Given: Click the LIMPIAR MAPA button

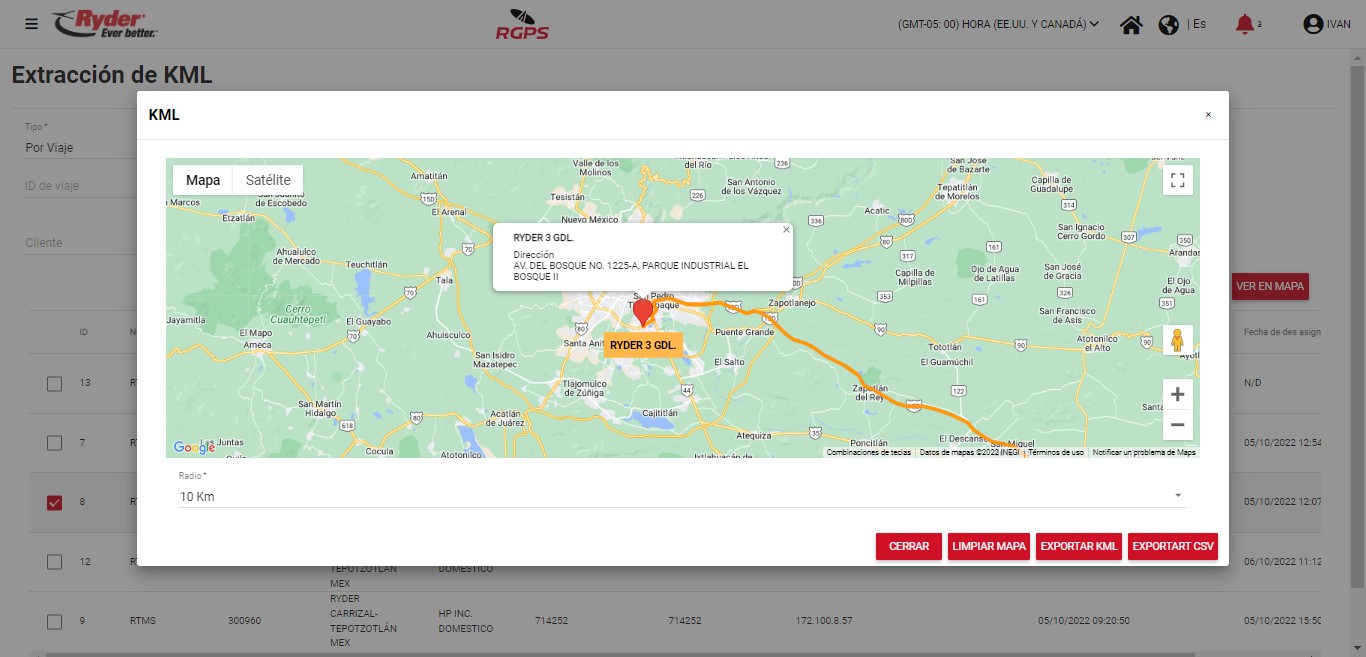Looking at the screenshot, I should coord(989,547).
